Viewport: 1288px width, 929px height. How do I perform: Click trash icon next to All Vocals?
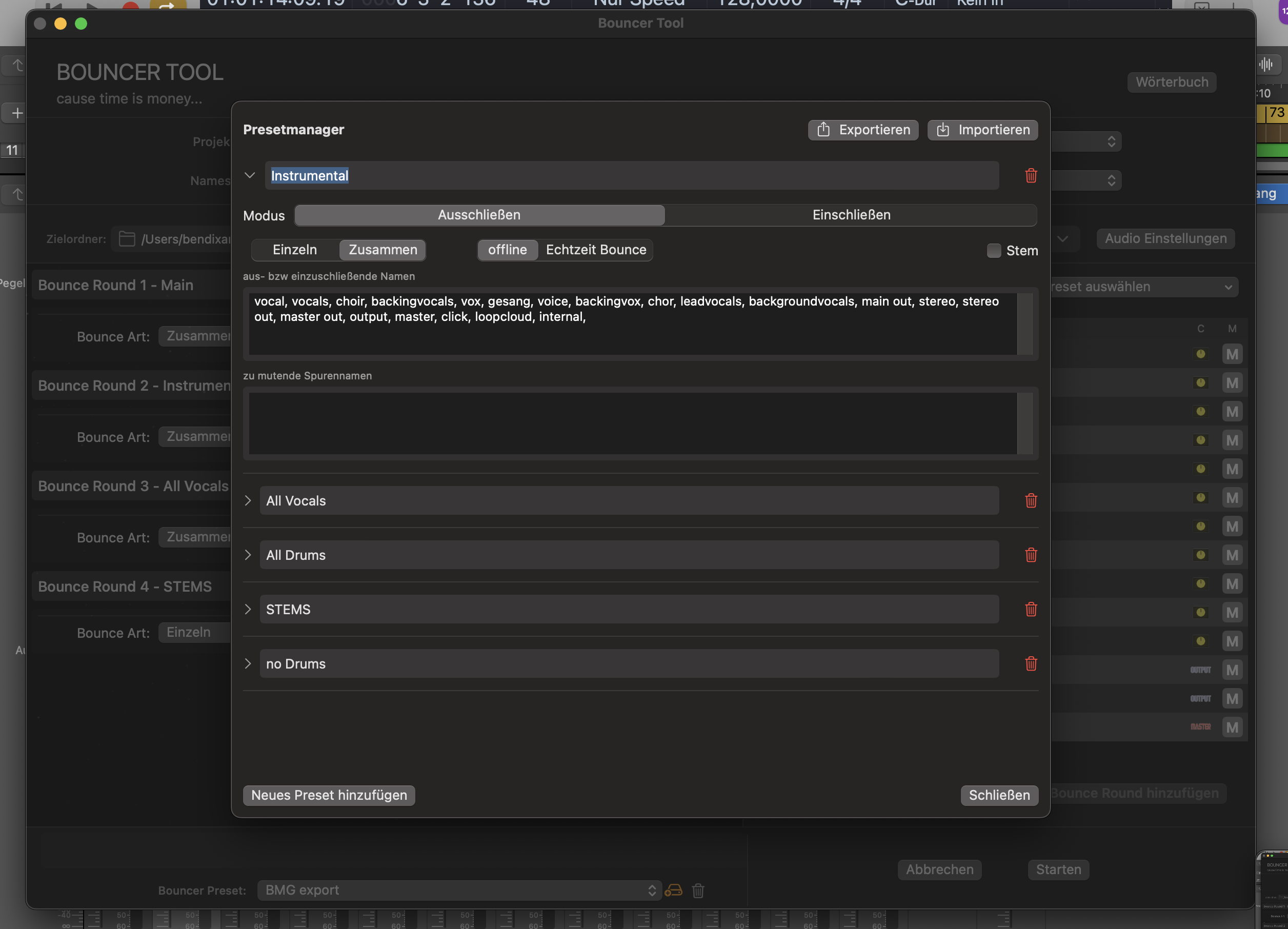[1031, 500]
